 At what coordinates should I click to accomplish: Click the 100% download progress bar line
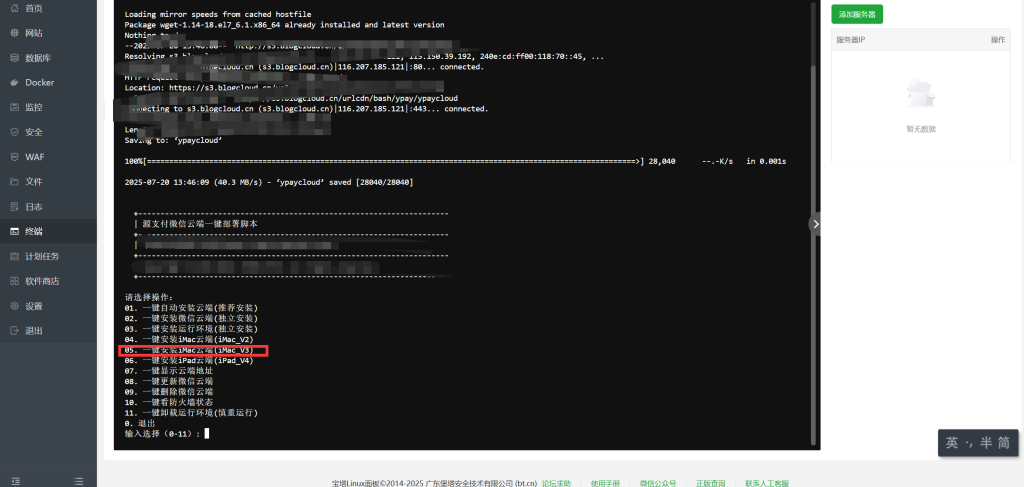(455, 161)
